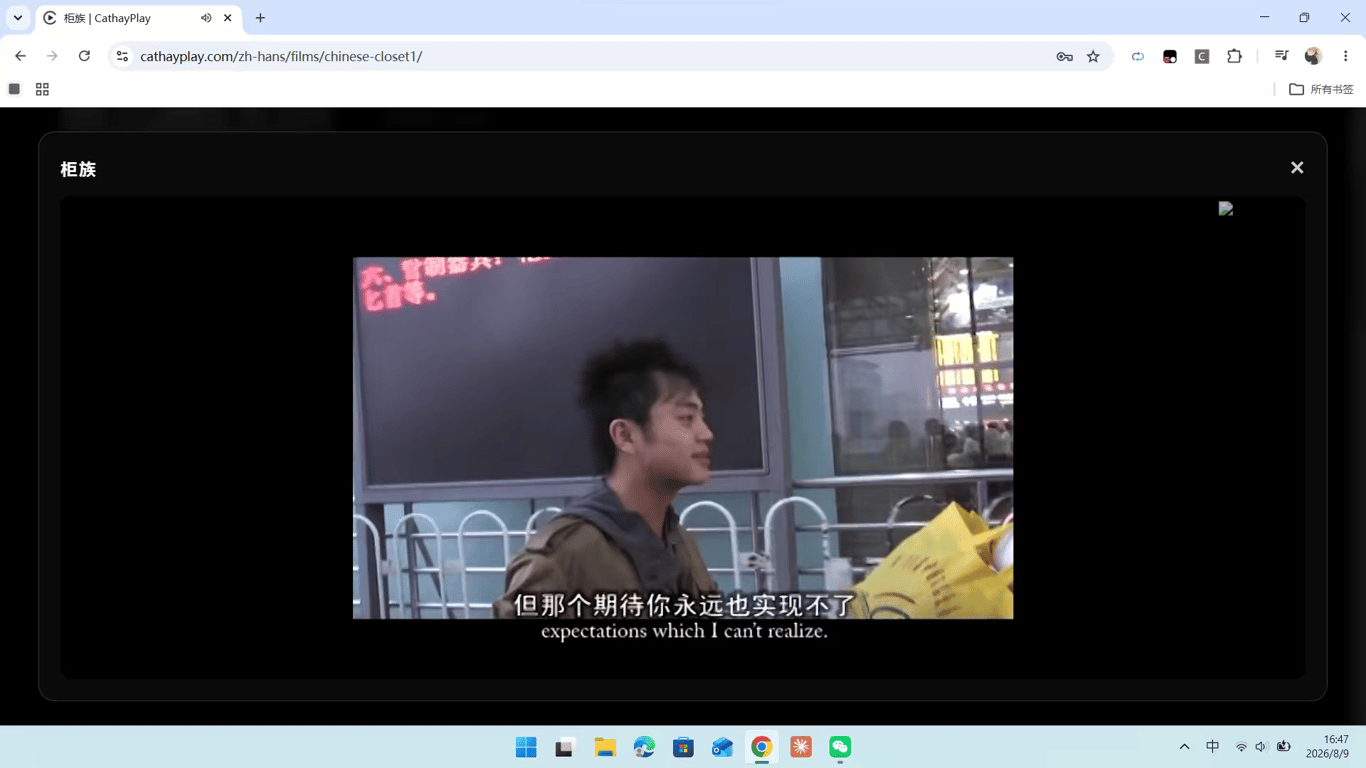Bookmark this page with the star icon
This screenshot has width=1366, height=768.
pos(1093,57)
